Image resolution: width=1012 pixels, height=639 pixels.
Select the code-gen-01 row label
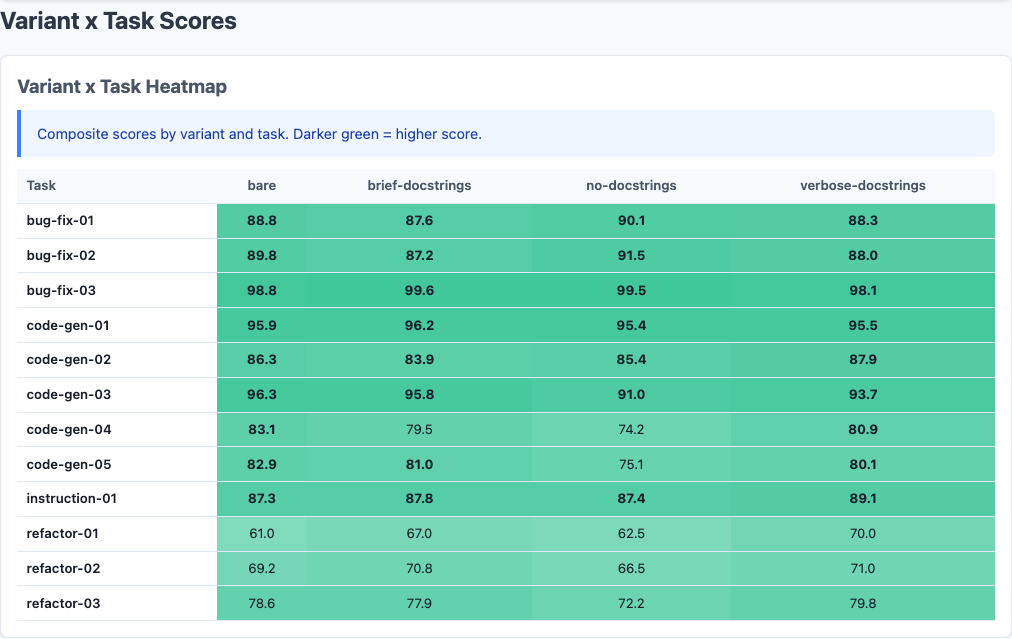tap(68, 325)
